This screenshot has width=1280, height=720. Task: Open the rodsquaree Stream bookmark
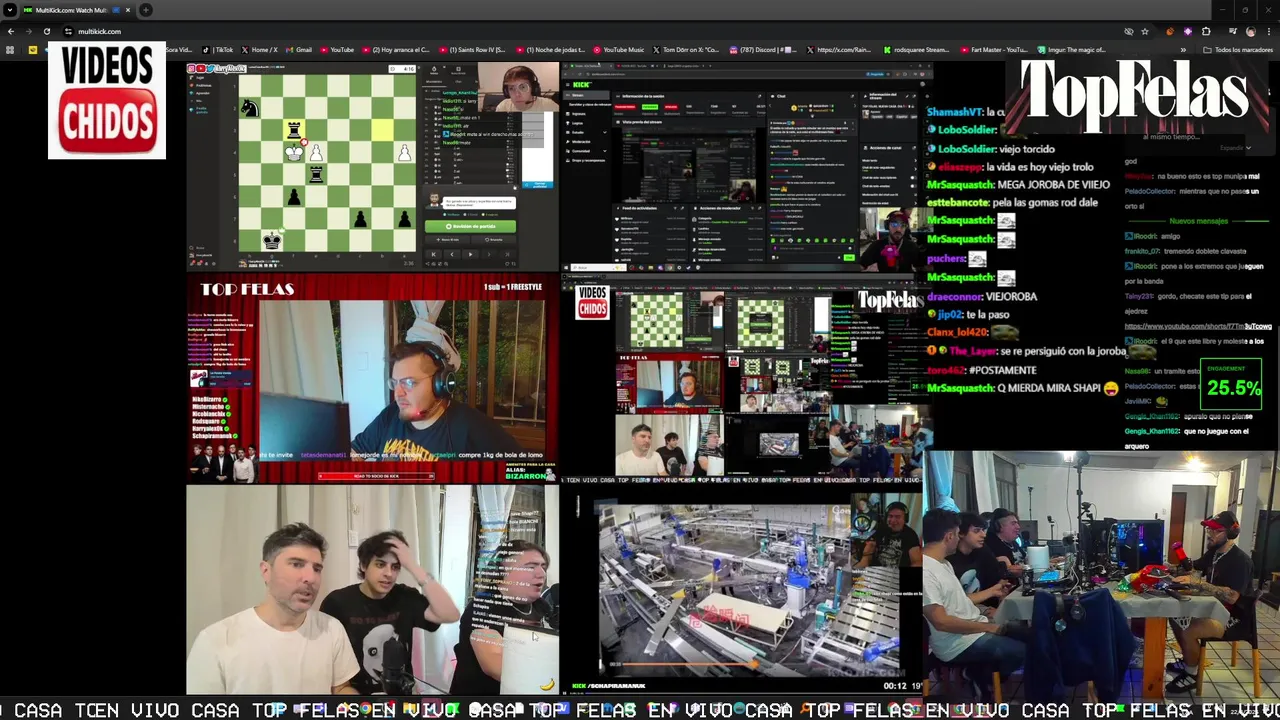coord(917,50)
